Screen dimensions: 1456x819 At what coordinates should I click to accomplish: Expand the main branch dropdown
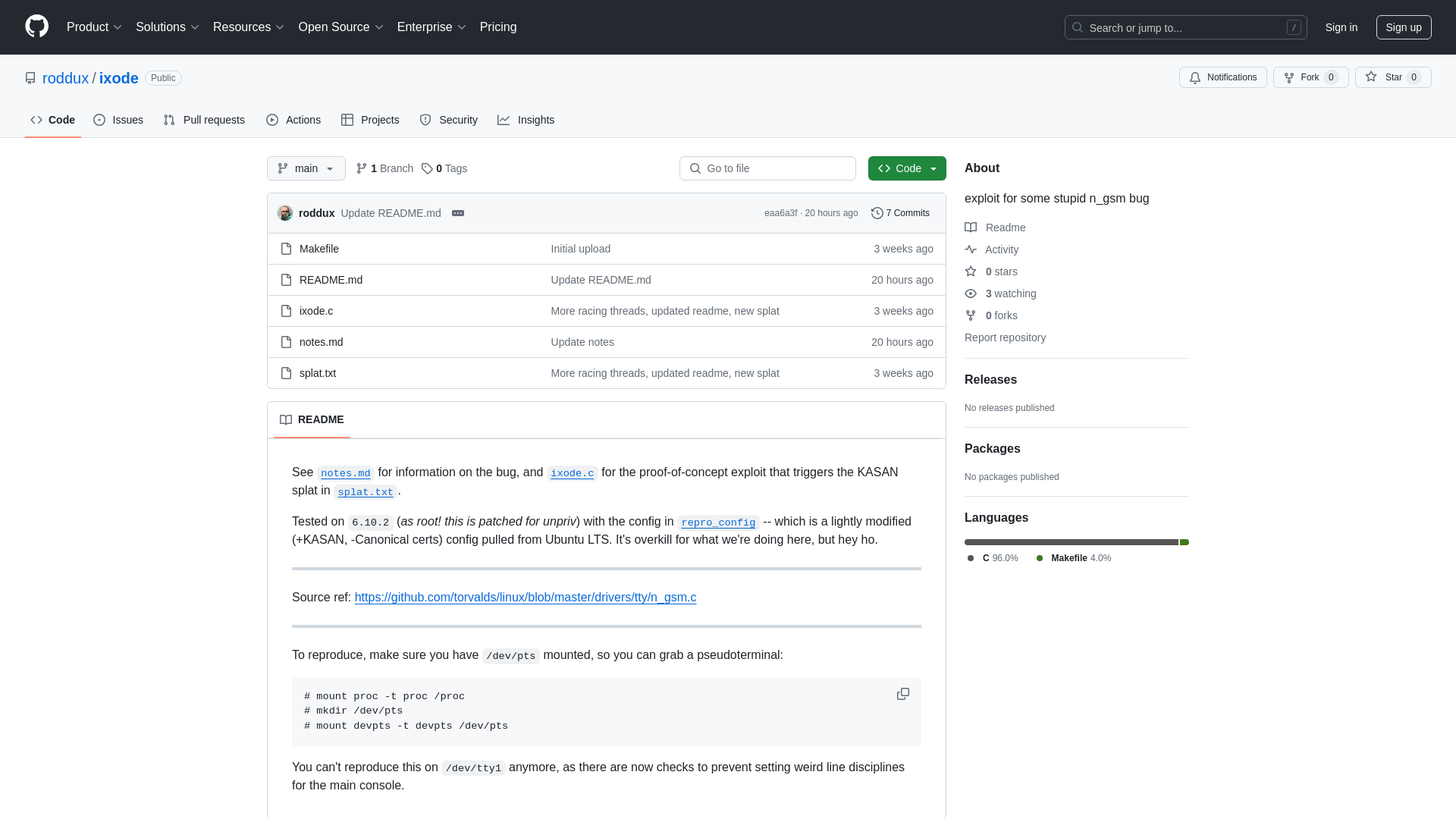click(x=306, y=168)
